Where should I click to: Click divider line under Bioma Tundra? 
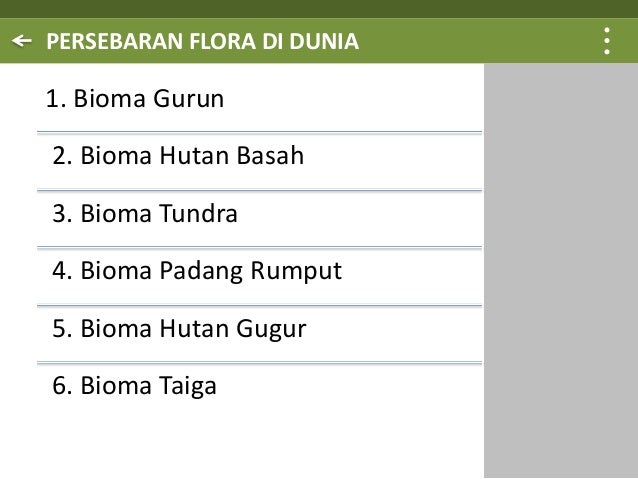click(258, 247)
